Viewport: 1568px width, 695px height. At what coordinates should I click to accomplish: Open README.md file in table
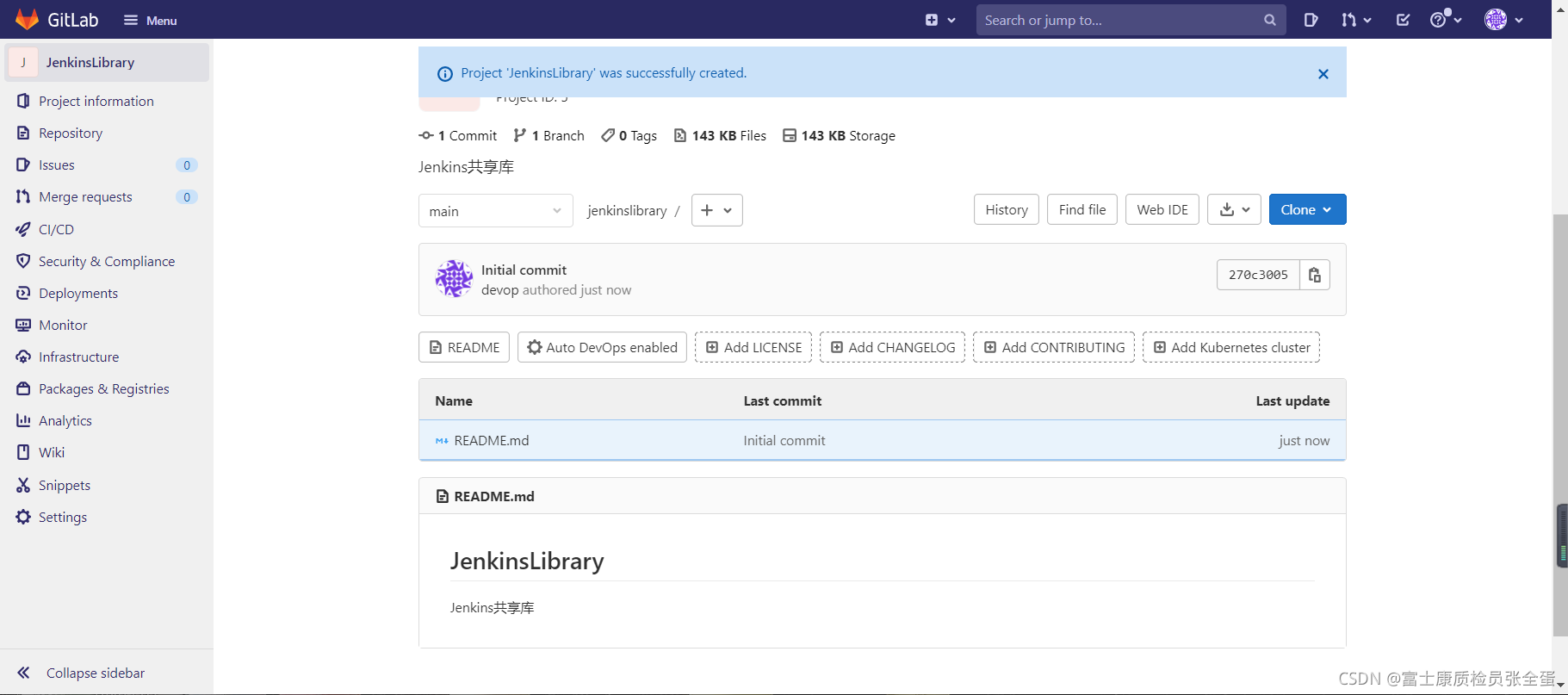(491, 440)
